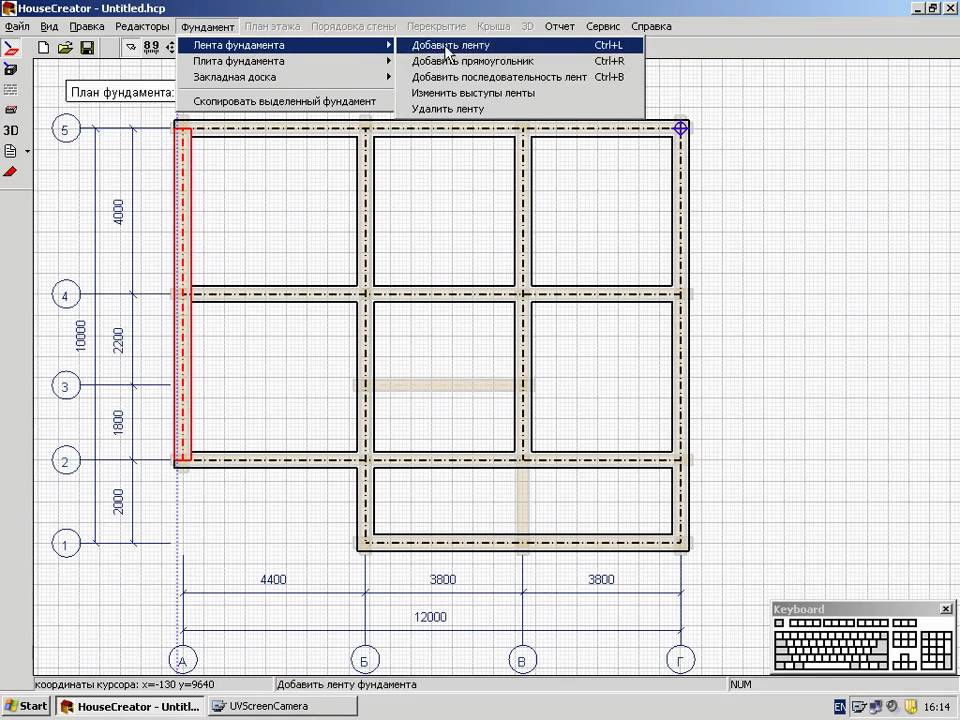The width and height of the screenshot is (960, 720).
Task: Activate the selection pointer tool
Action: (x=131, y=47)
